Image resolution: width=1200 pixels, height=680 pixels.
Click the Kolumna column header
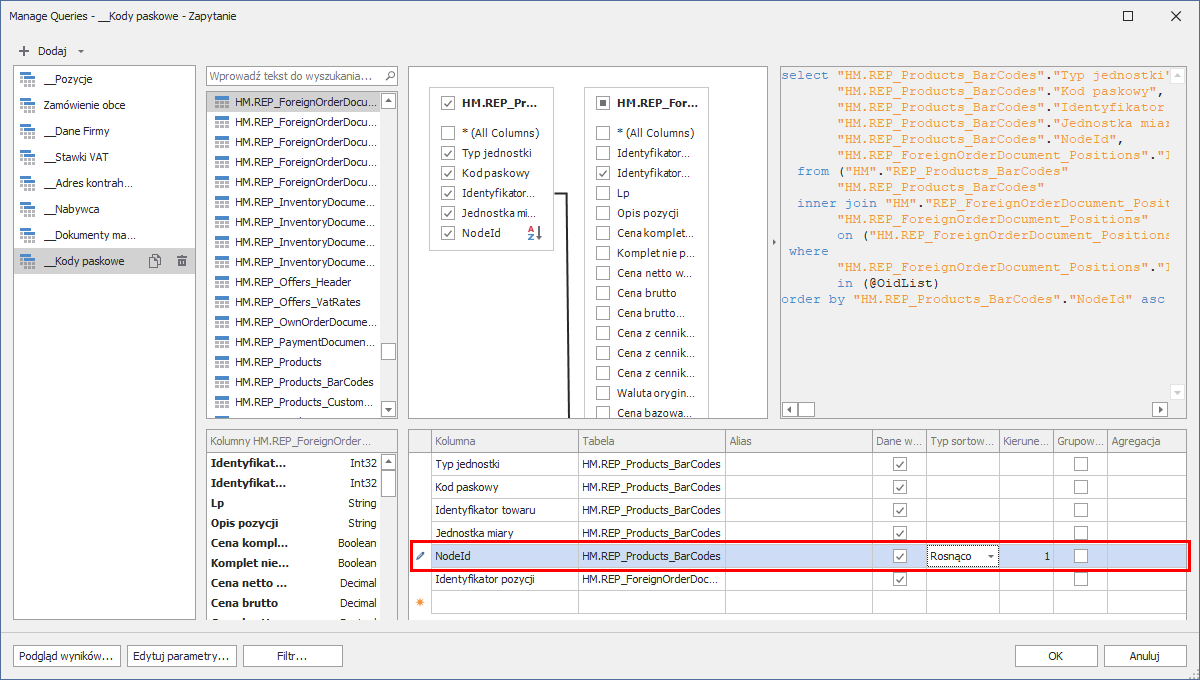point(505,441)
